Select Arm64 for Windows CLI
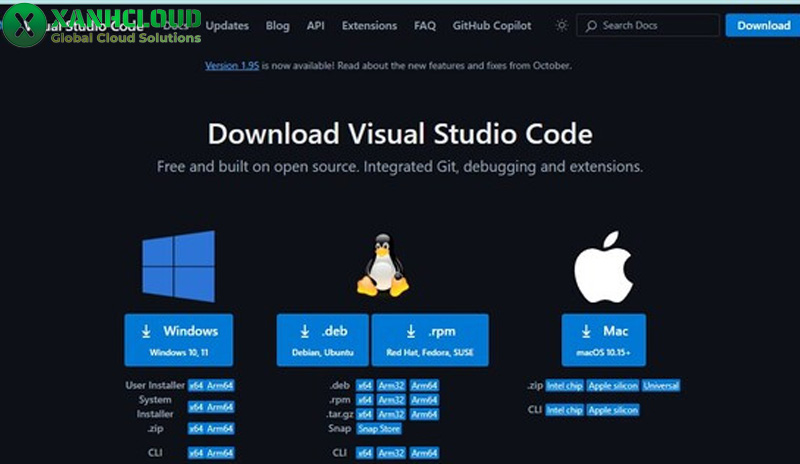Screen dimensions: 800x464 220,453
